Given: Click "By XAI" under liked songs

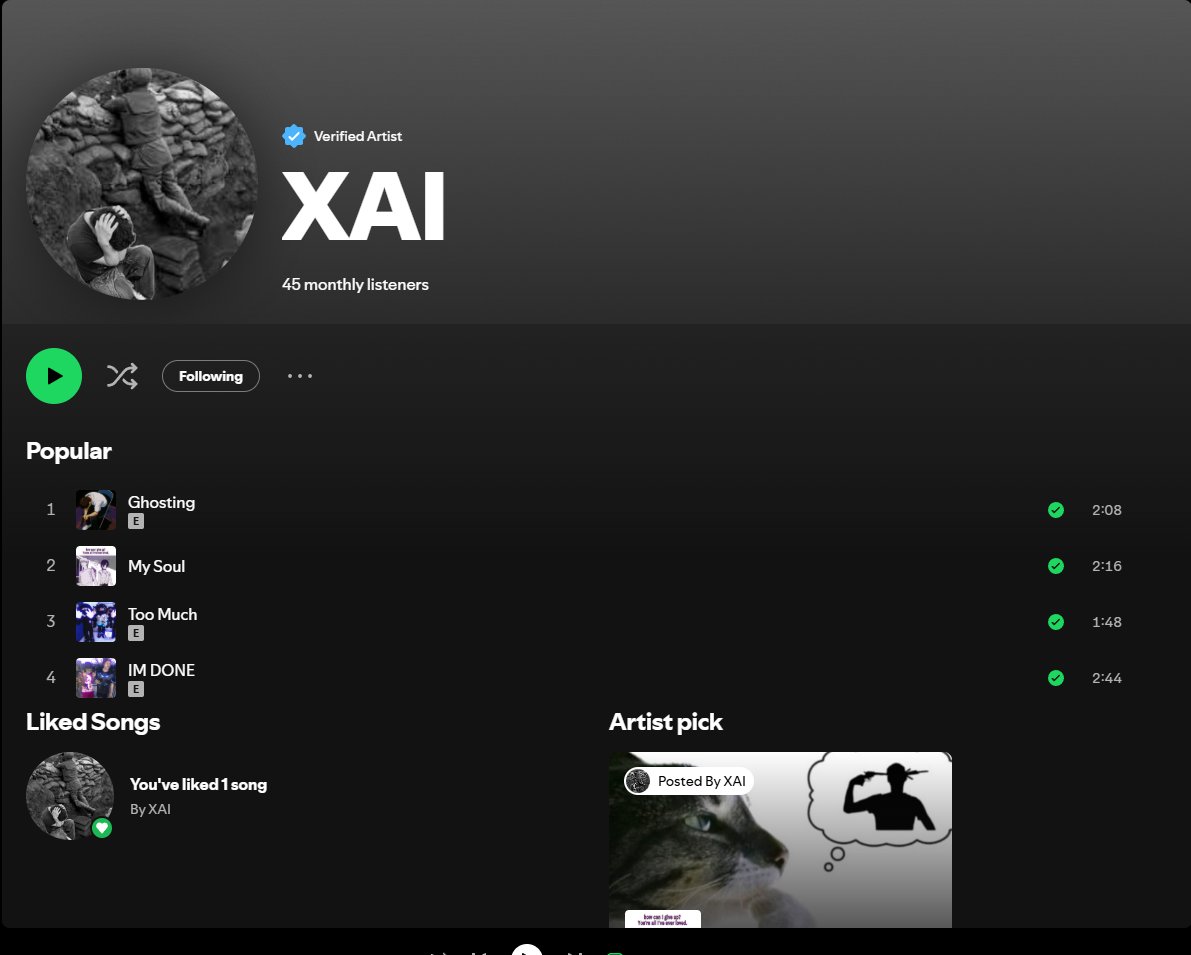Looking at the screenshot, I should [150, 809].
